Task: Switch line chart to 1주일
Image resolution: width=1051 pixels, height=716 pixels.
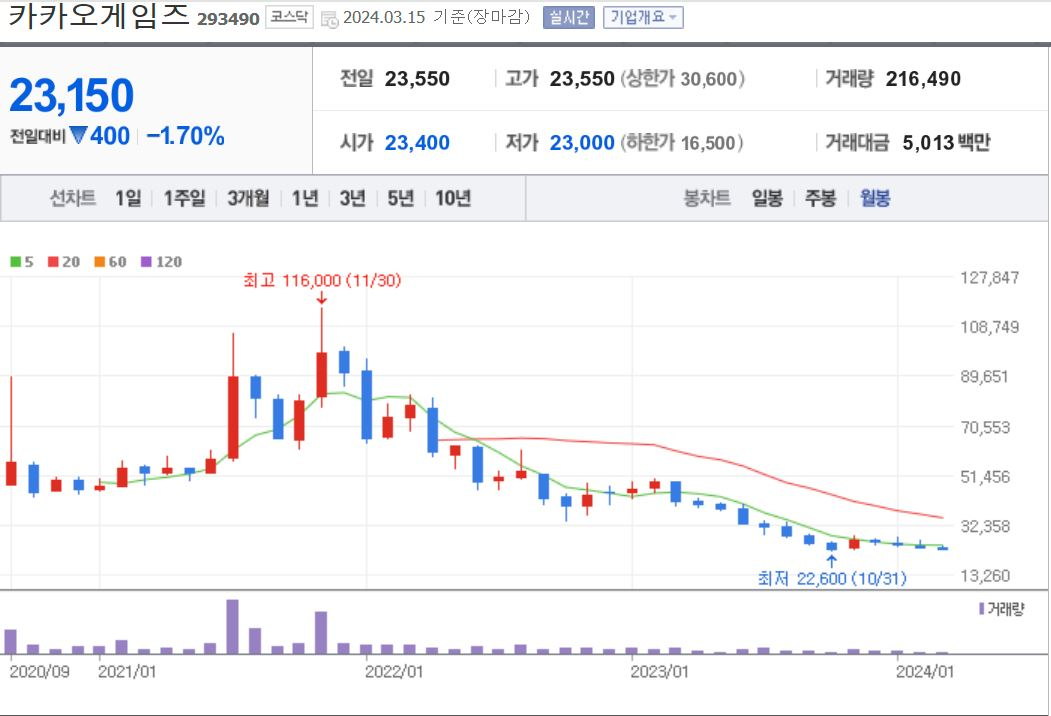Action: pyautogui.click(x=184, y=198)
